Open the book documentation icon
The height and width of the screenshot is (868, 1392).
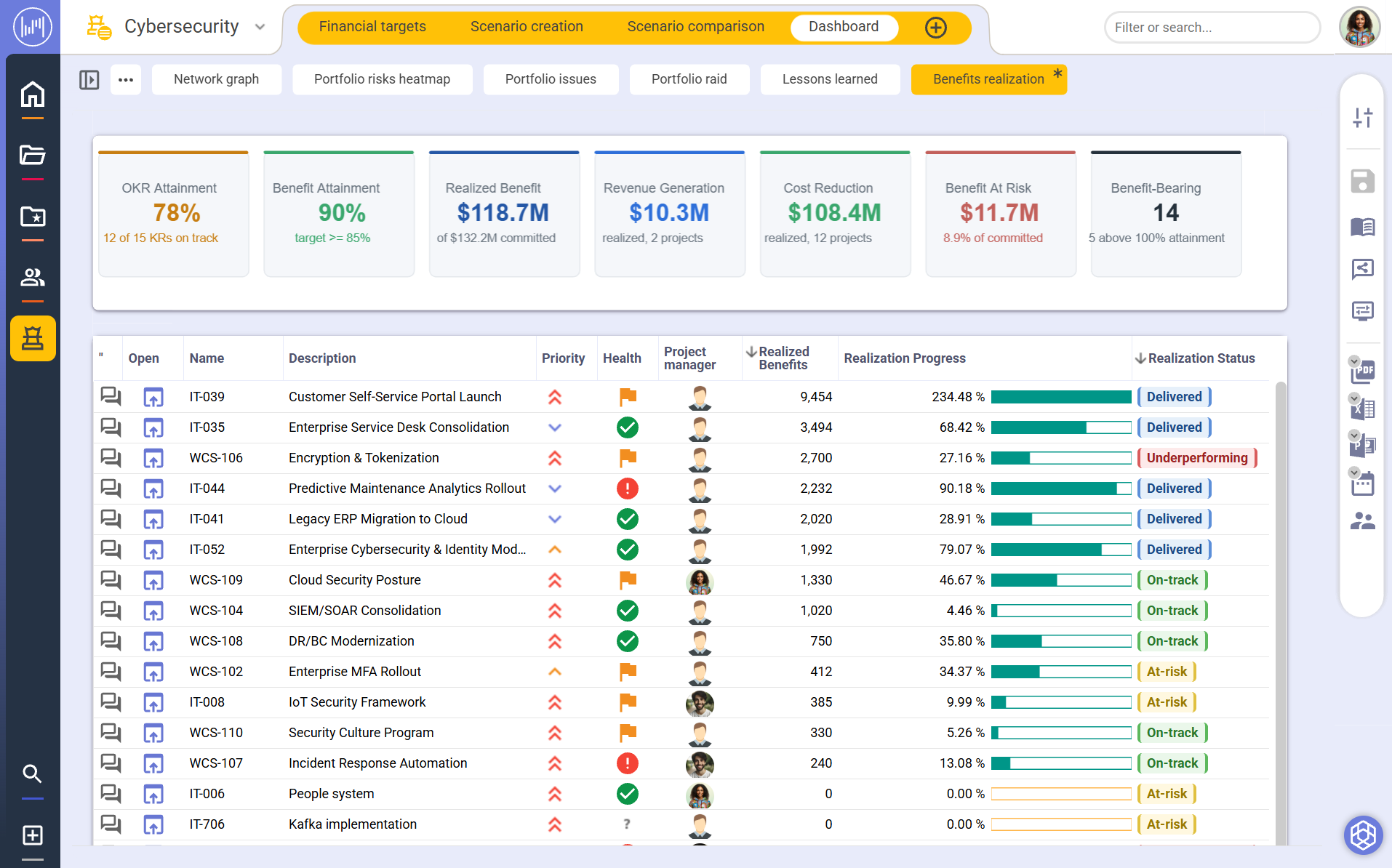1362,227
